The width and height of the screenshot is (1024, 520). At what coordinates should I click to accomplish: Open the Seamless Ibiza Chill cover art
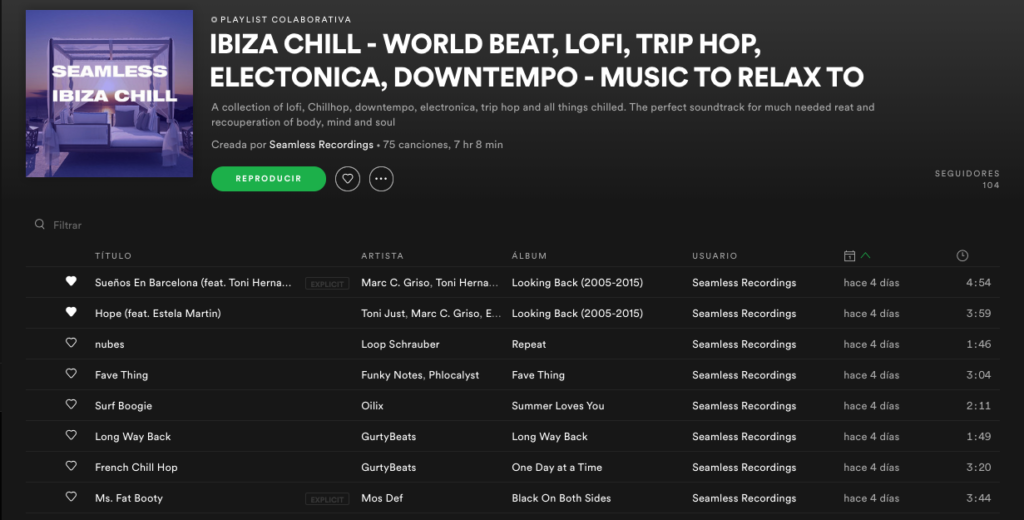[x=109, y=93]
